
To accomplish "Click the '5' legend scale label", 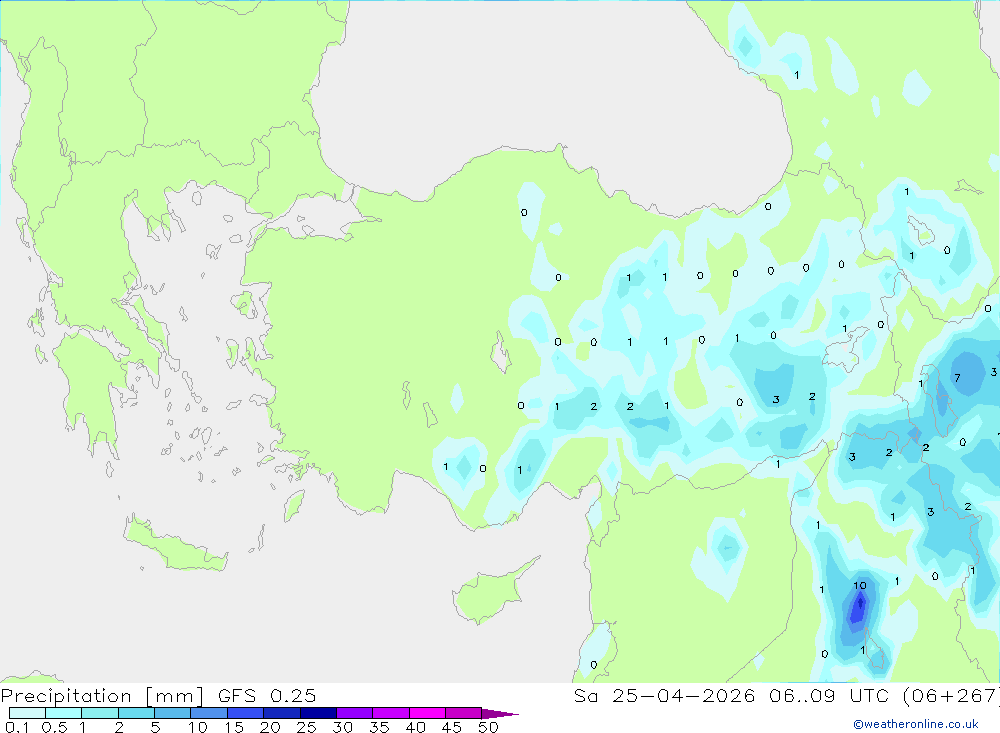I will coord(155,727).
